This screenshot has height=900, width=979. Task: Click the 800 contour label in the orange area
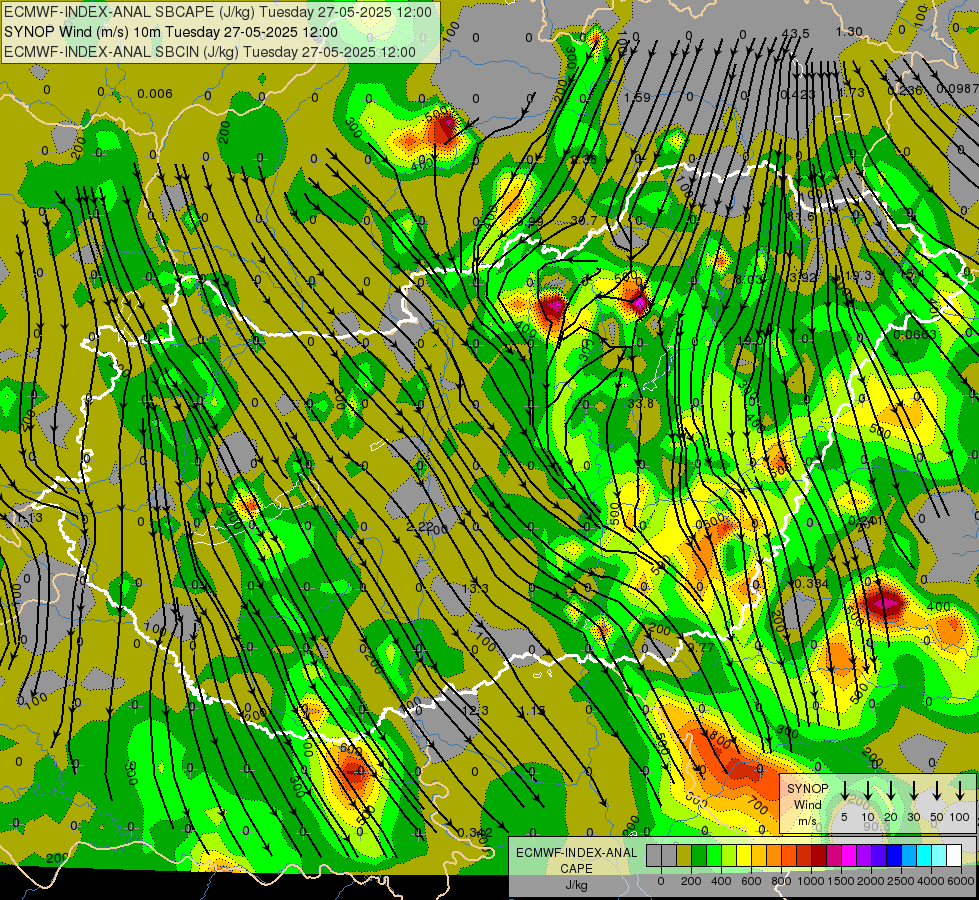(x=720, y=741)
